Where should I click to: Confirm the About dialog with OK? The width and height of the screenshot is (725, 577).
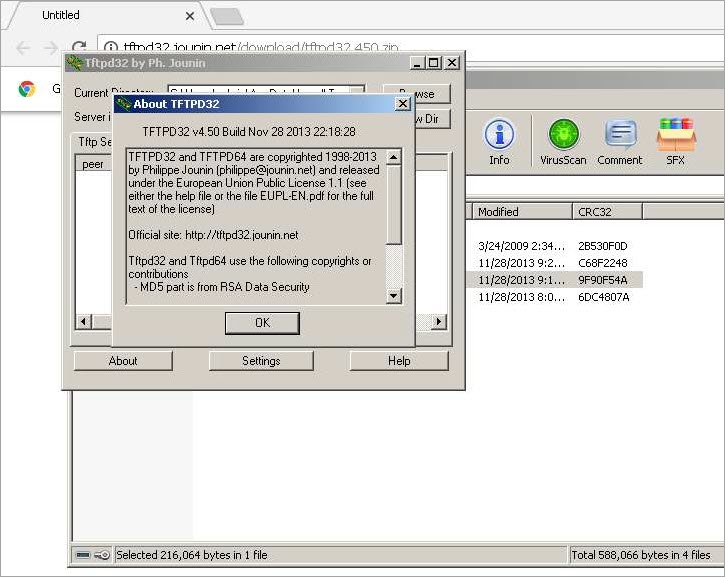click(x=262, y=323)
